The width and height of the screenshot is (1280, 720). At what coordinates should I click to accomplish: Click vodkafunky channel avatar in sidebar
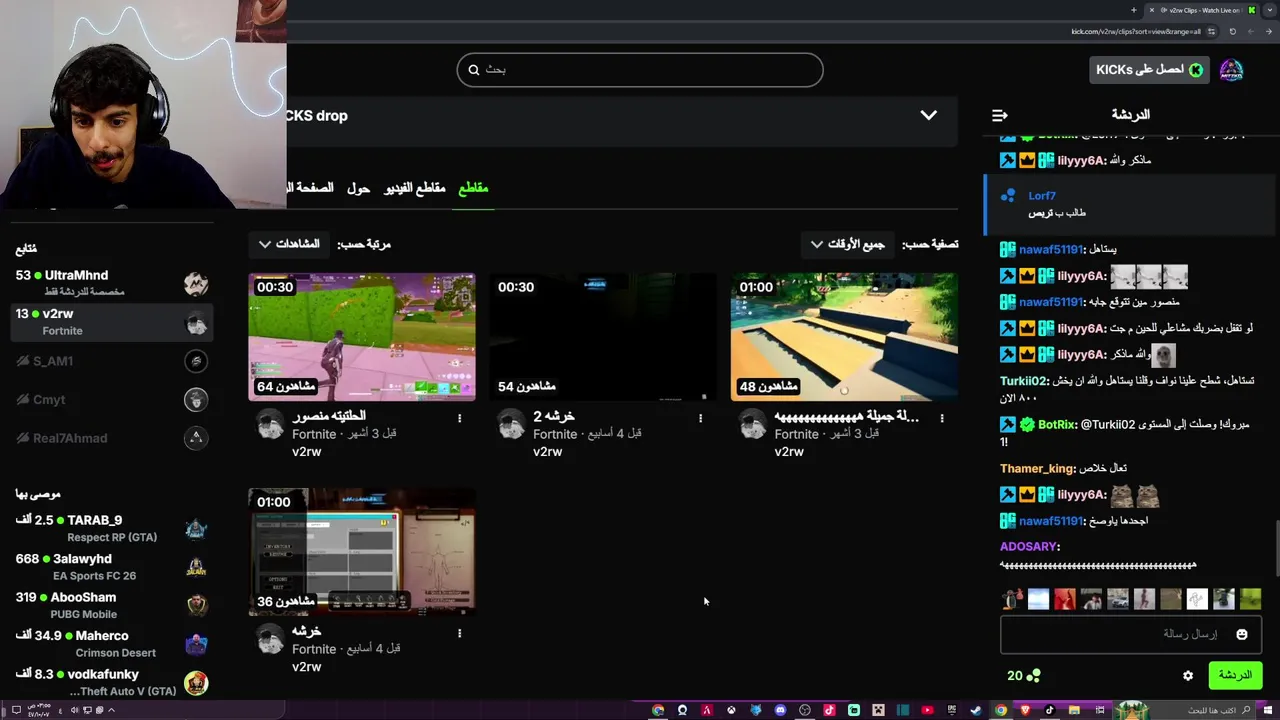196,683
